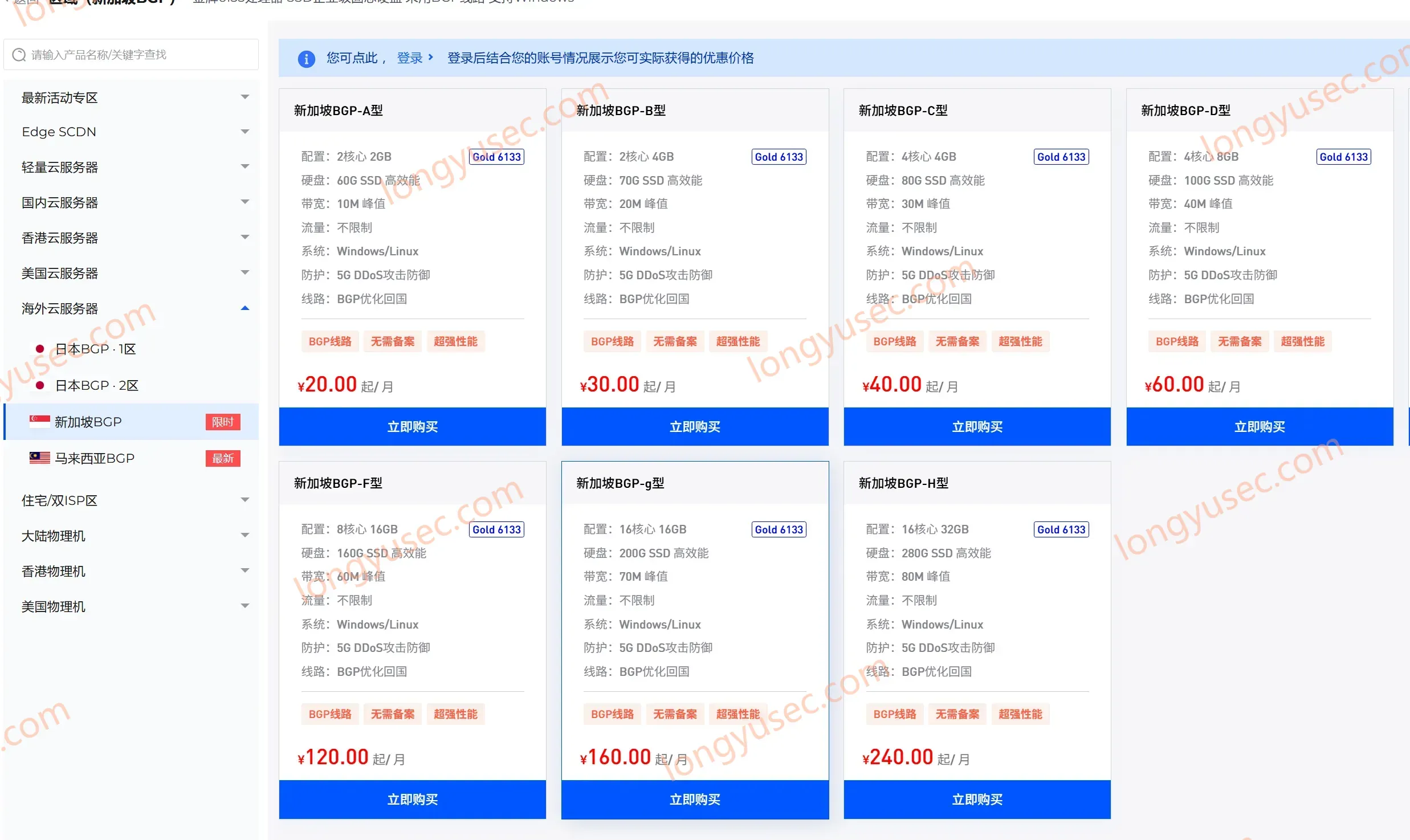The width and height of the screenshot is (1410, 840).
Task: Click the Malaysia flag icon
Action: 39,458
